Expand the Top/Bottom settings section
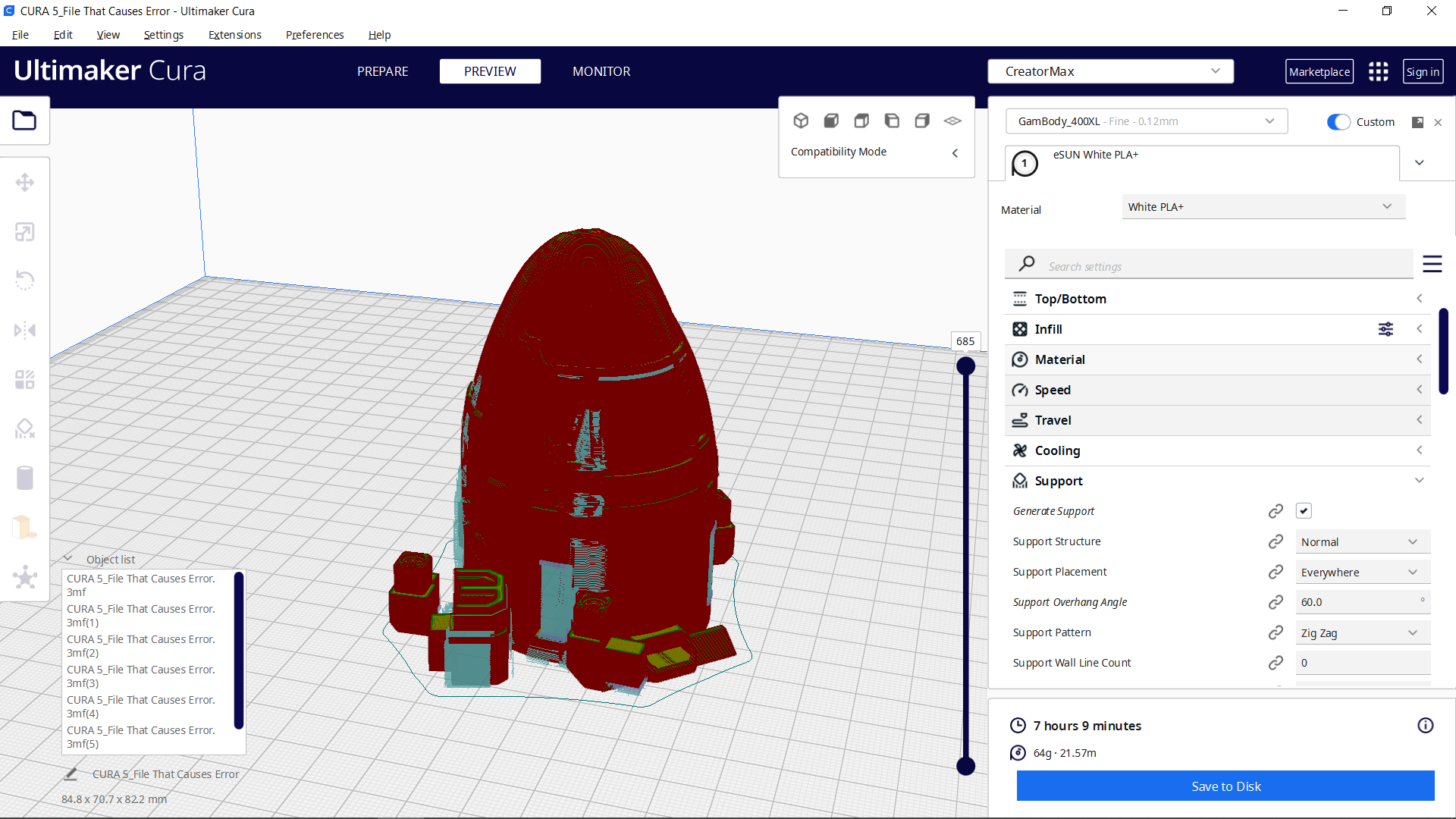 1217,299
